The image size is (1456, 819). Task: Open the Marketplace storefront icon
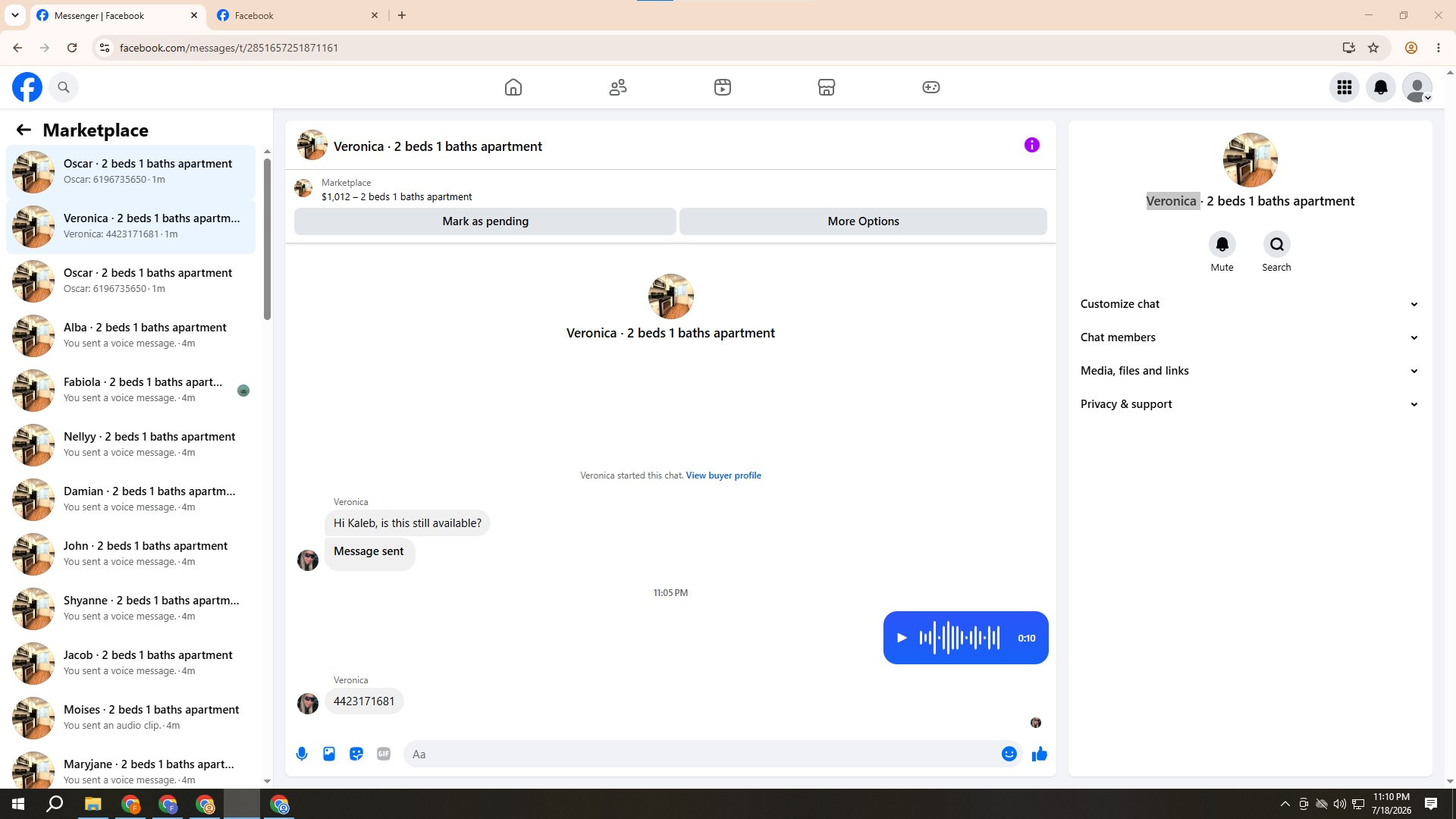point(827,87)
